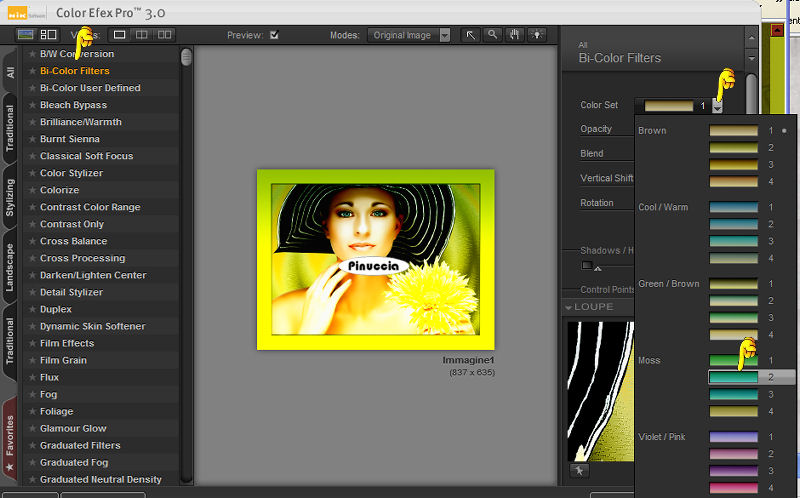Image resolution: width=800 pixels, height=498 pixels.
Task: Open the Landscape category tab
Action: 10,267
